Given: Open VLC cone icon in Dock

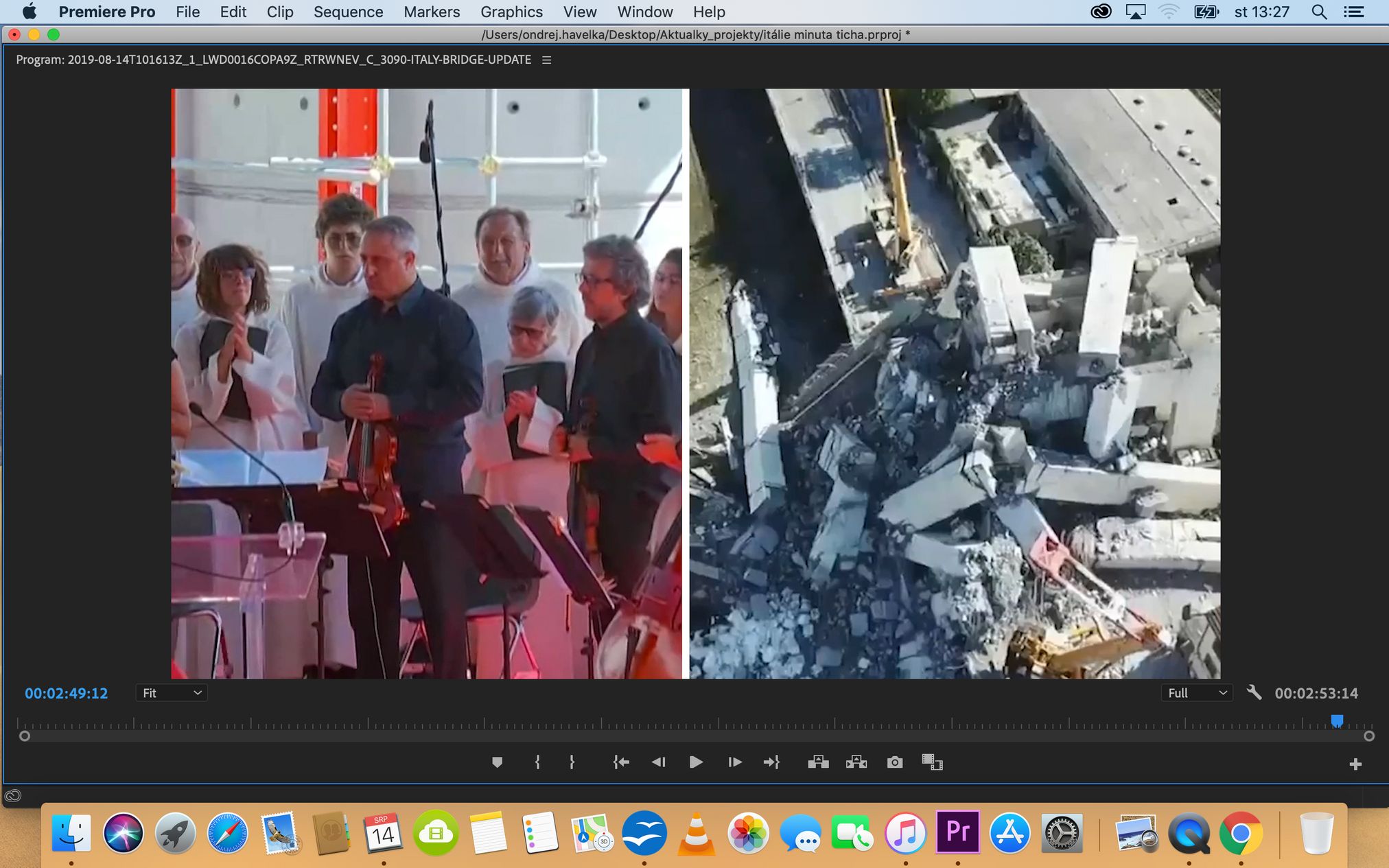Looking at the screenshot, I should [x=696, y=833].
